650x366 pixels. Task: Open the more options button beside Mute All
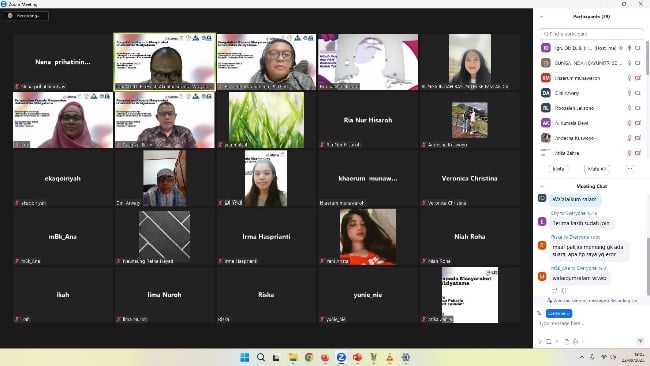630,169
